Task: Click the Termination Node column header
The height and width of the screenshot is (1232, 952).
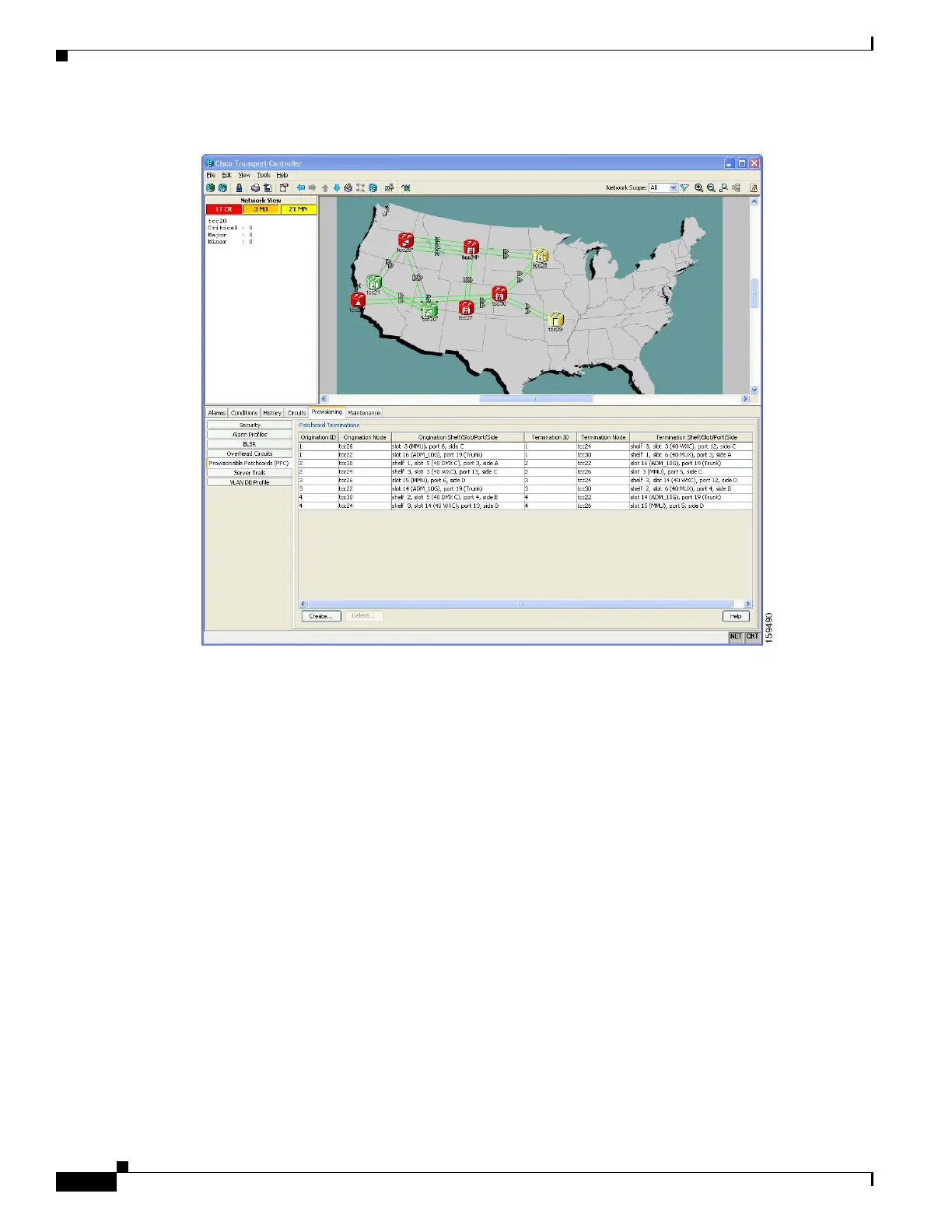Action: 603,438
